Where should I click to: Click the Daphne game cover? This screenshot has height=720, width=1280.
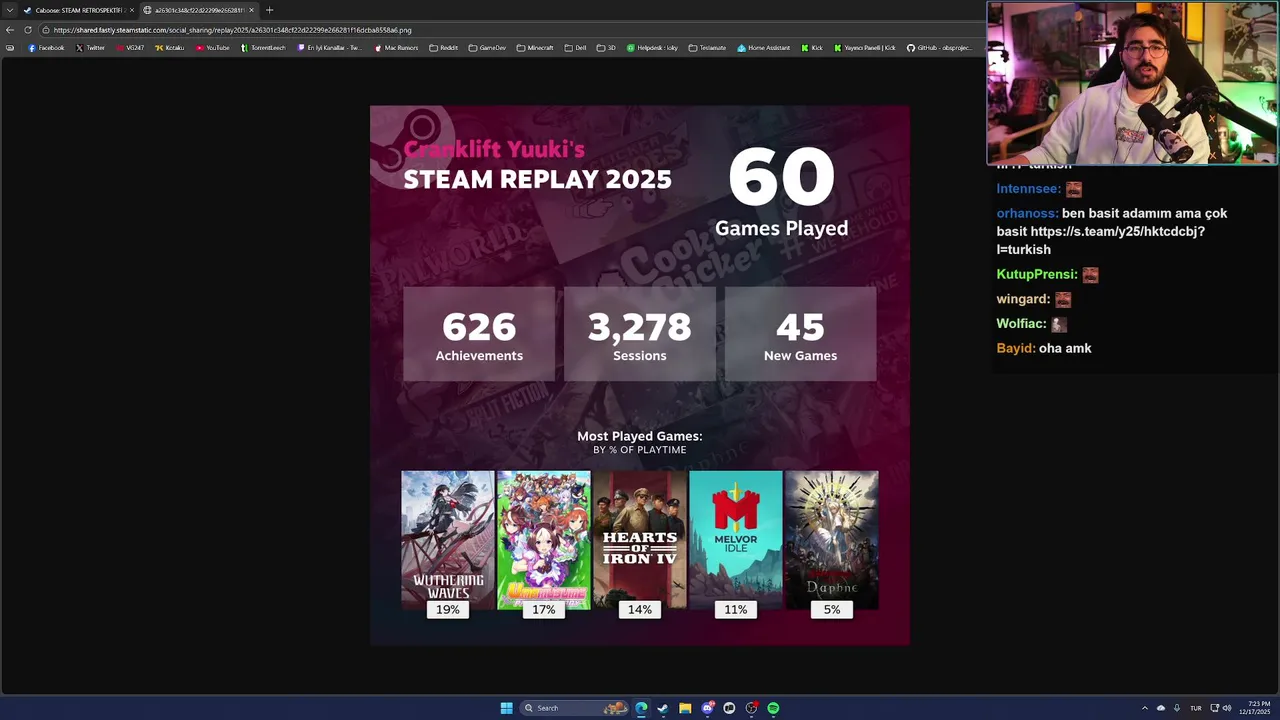(x=832, y=540)
